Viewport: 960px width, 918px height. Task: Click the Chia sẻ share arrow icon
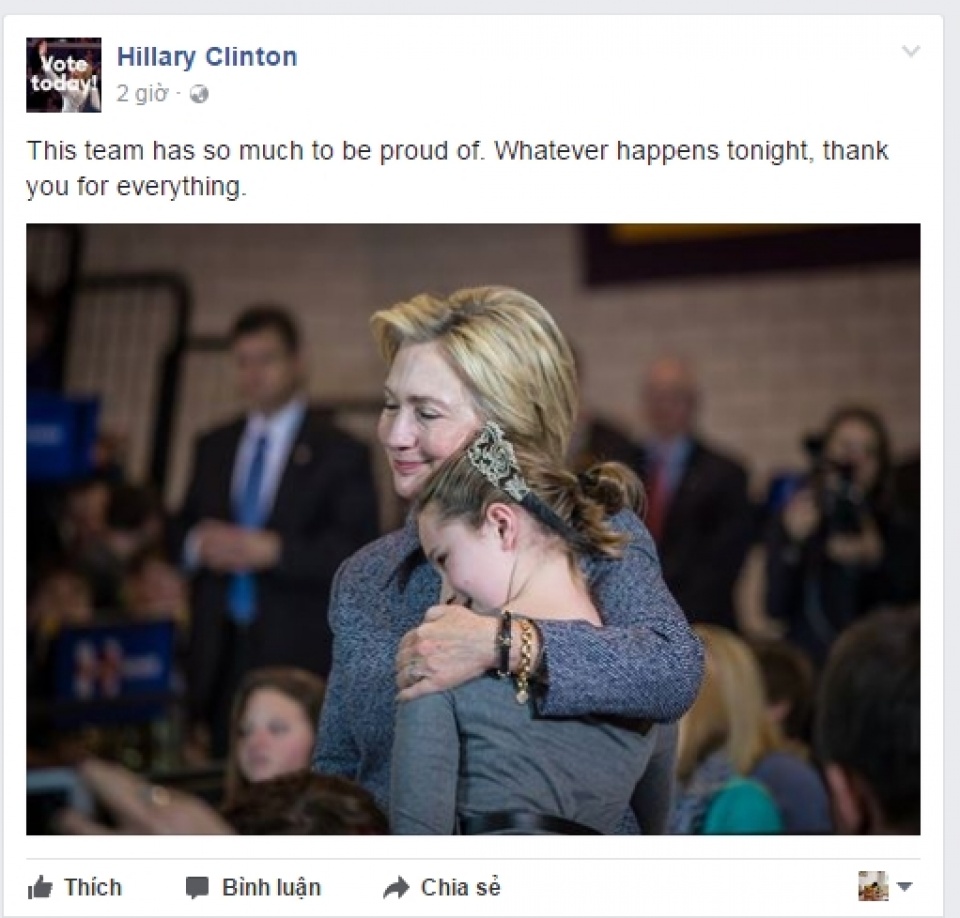point(396,887)
